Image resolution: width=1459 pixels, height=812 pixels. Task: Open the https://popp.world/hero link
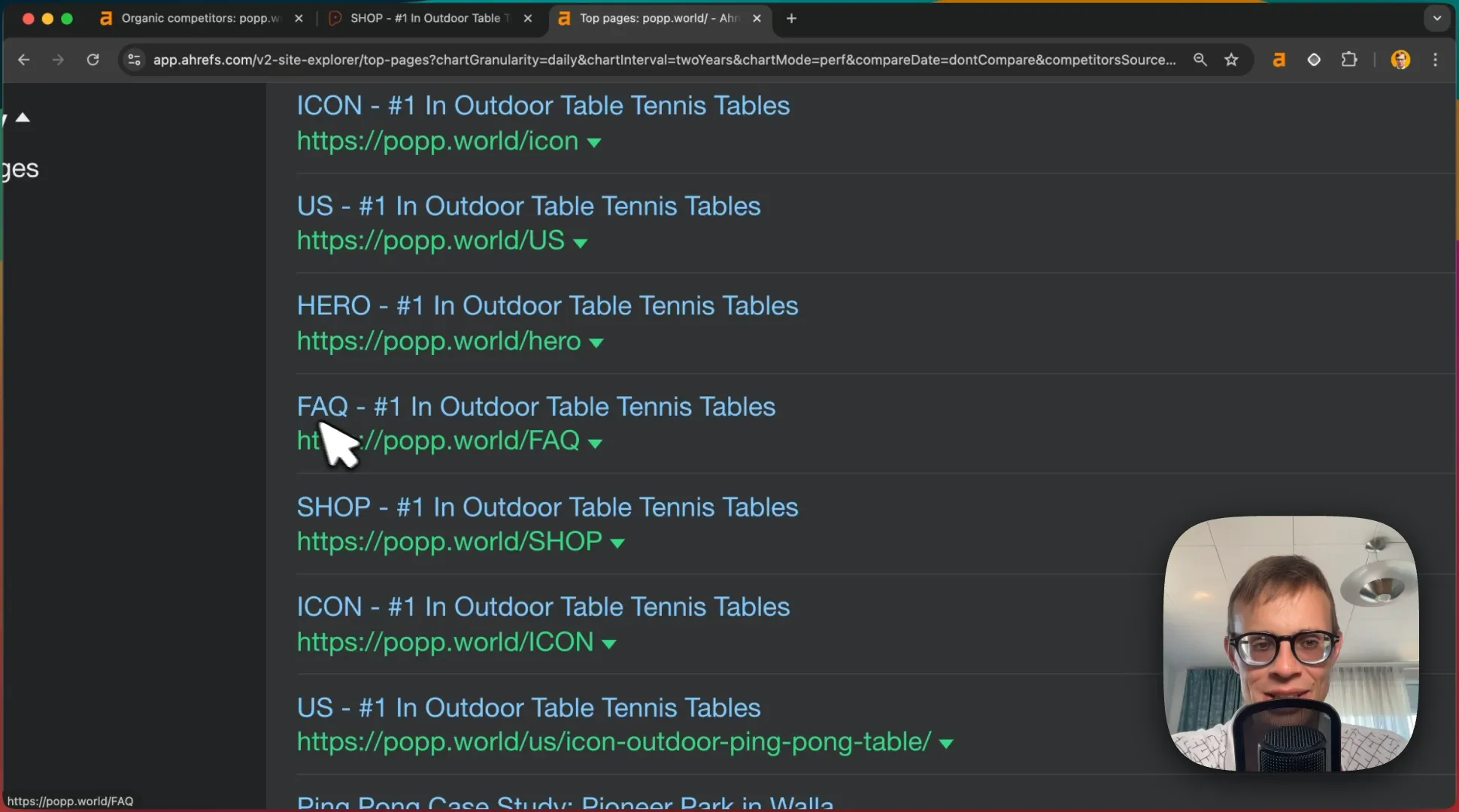click(438, 341)
